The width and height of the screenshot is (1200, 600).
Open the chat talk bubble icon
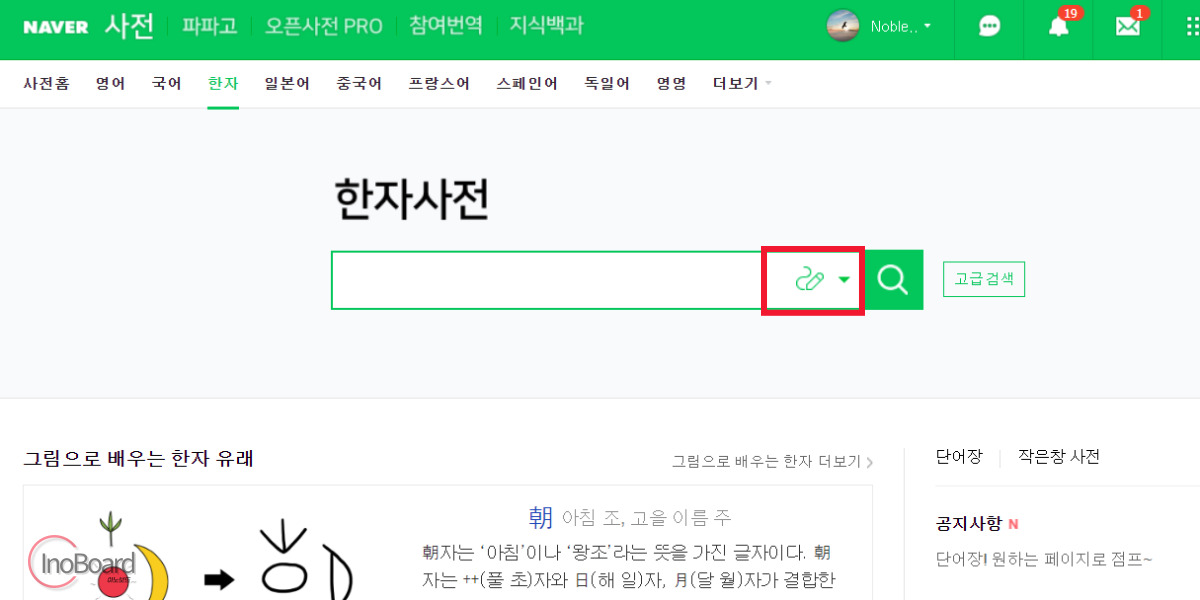(x=989, y=27)
